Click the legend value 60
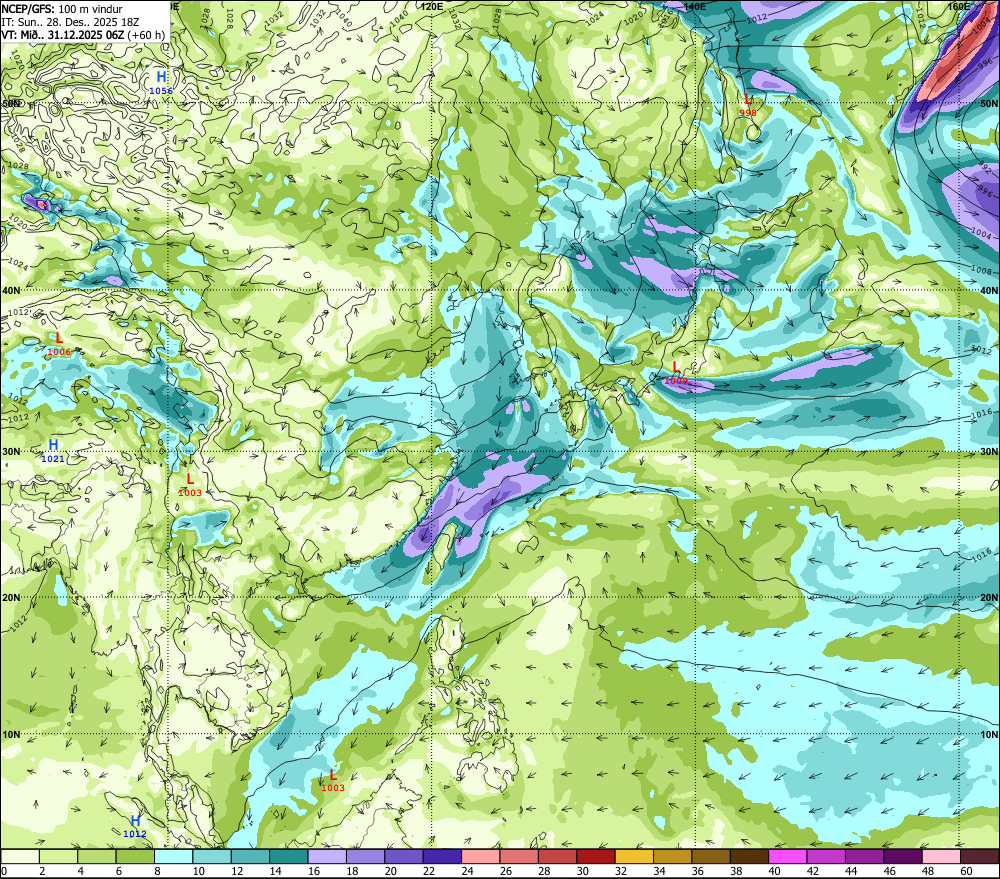The image size is (1000, 879). pos(966,871)
